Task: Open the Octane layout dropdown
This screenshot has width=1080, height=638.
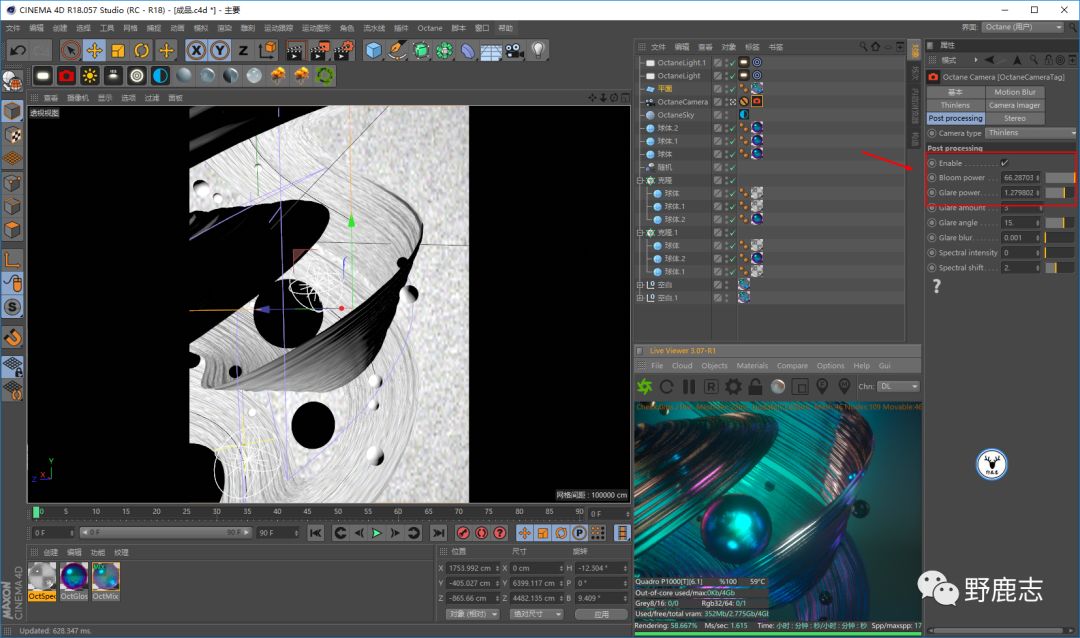Action: 1022,28
